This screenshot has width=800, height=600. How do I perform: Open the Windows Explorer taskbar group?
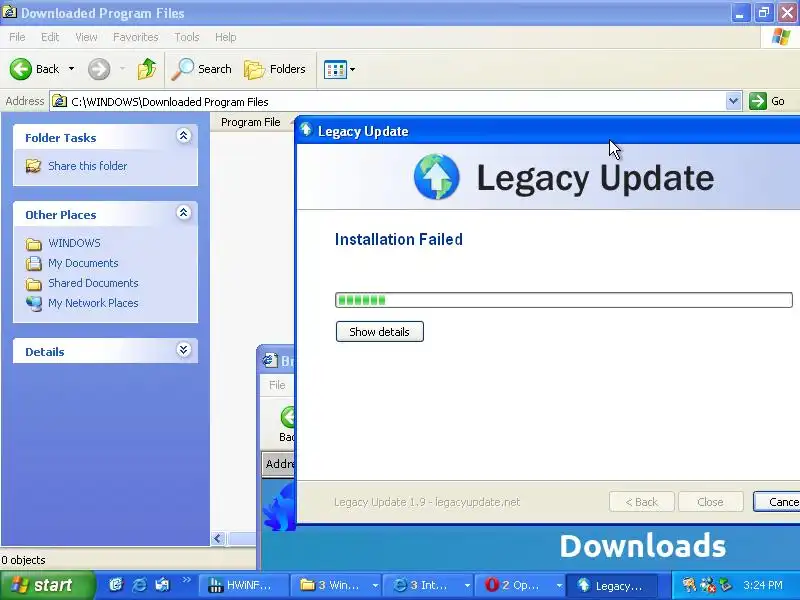[335, 585]
